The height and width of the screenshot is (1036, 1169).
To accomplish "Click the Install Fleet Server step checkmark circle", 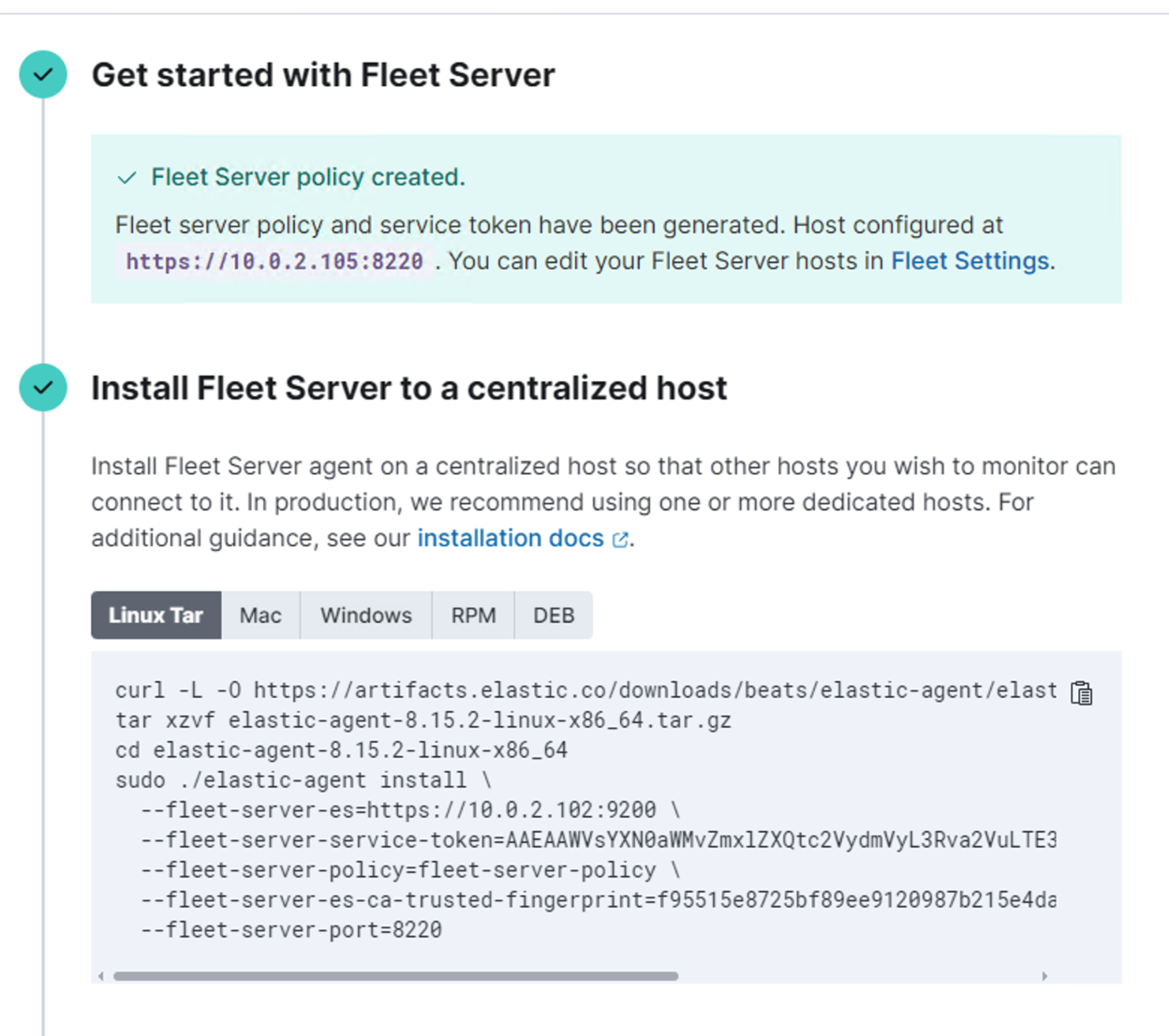I will [x=43, y=388].
